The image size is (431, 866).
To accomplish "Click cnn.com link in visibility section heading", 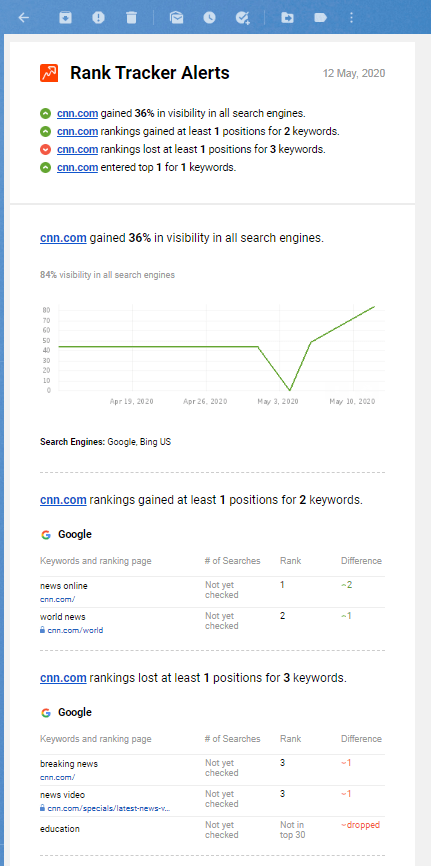I will (x=63, y=238).
